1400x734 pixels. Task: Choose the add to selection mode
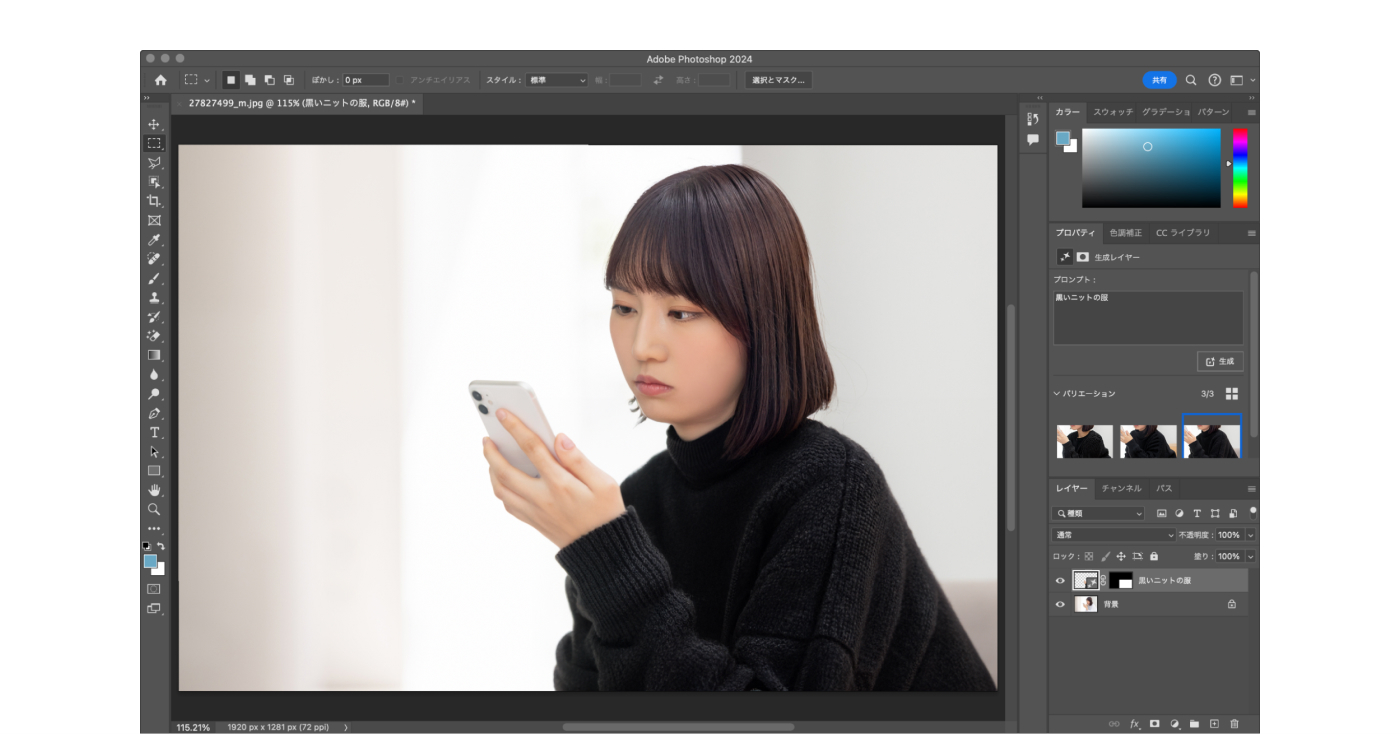pyautogui.click(x=250, y=80)
